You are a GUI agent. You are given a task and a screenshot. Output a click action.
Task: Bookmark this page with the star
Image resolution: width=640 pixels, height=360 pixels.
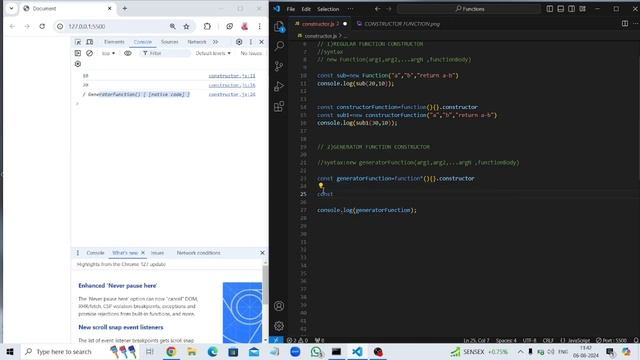[x=187, y=26]
